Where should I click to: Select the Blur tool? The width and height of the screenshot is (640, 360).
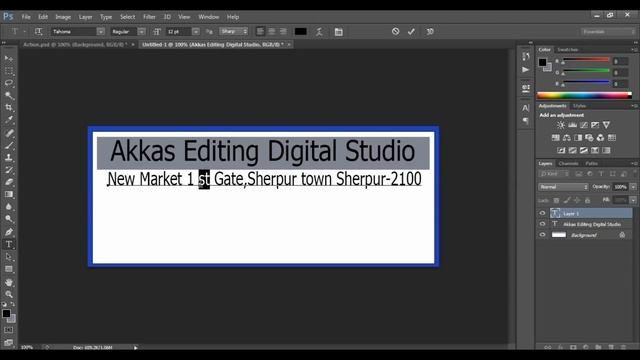(x=9, y=207)
